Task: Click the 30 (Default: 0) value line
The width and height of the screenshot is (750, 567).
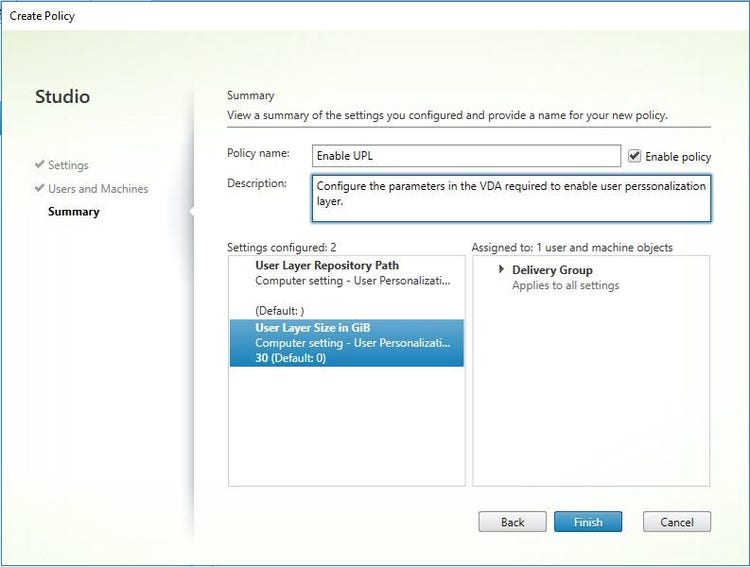Action: (290, 358)
